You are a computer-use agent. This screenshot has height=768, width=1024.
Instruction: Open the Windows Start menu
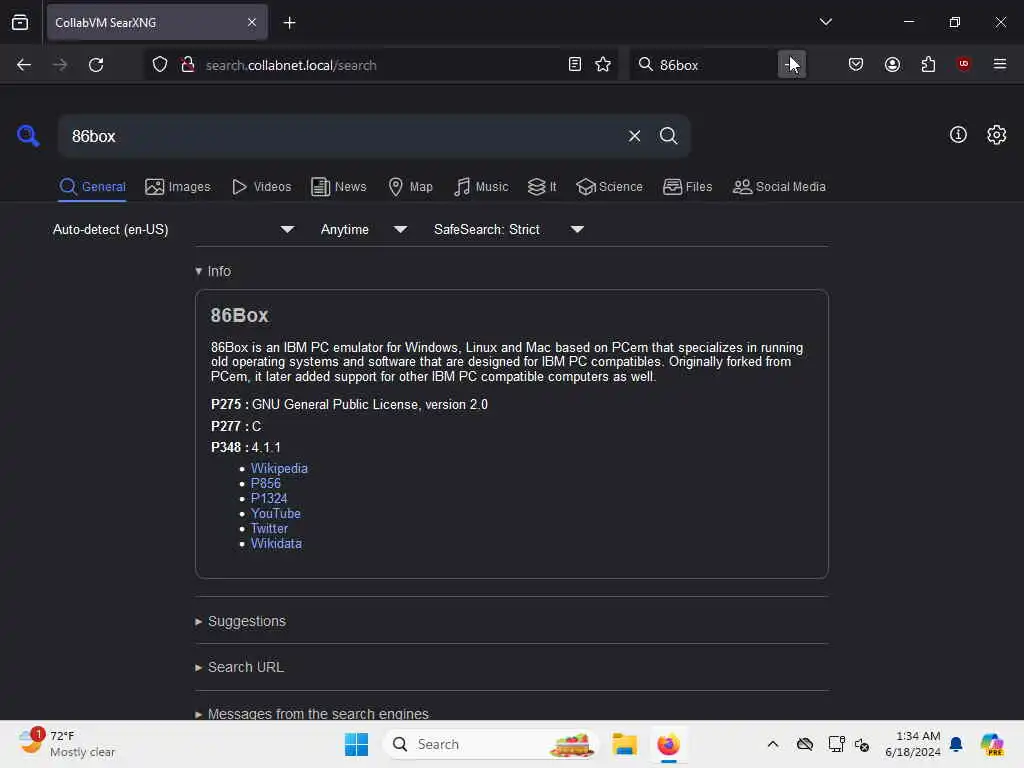tap(357, 744)
